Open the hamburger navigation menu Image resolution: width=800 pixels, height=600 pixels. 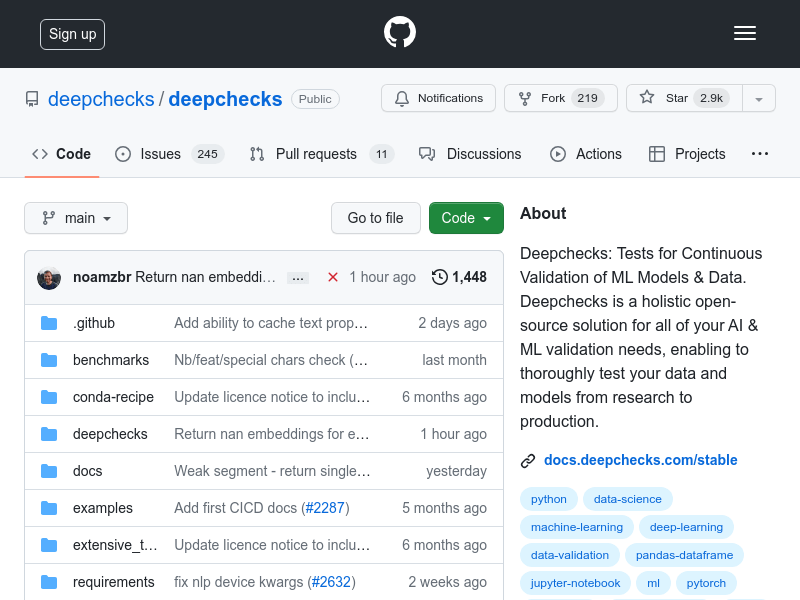745,33
